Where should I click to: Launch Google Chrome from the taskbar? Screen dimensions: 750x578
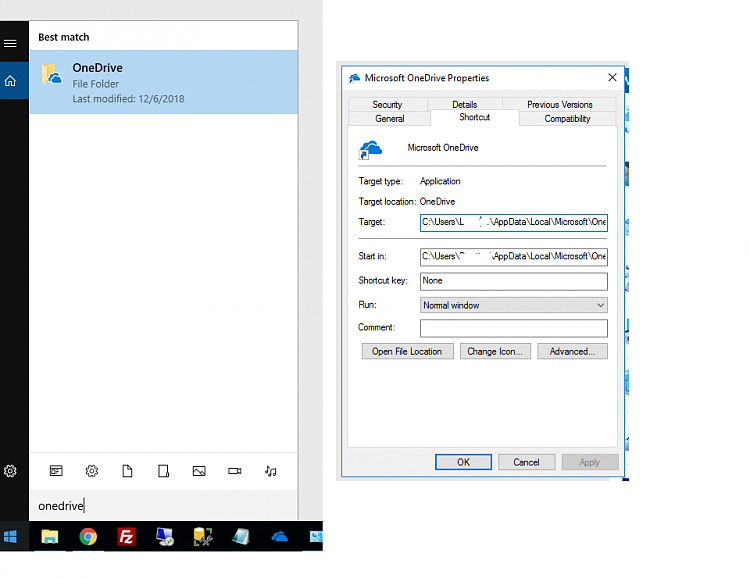(88, 537)
